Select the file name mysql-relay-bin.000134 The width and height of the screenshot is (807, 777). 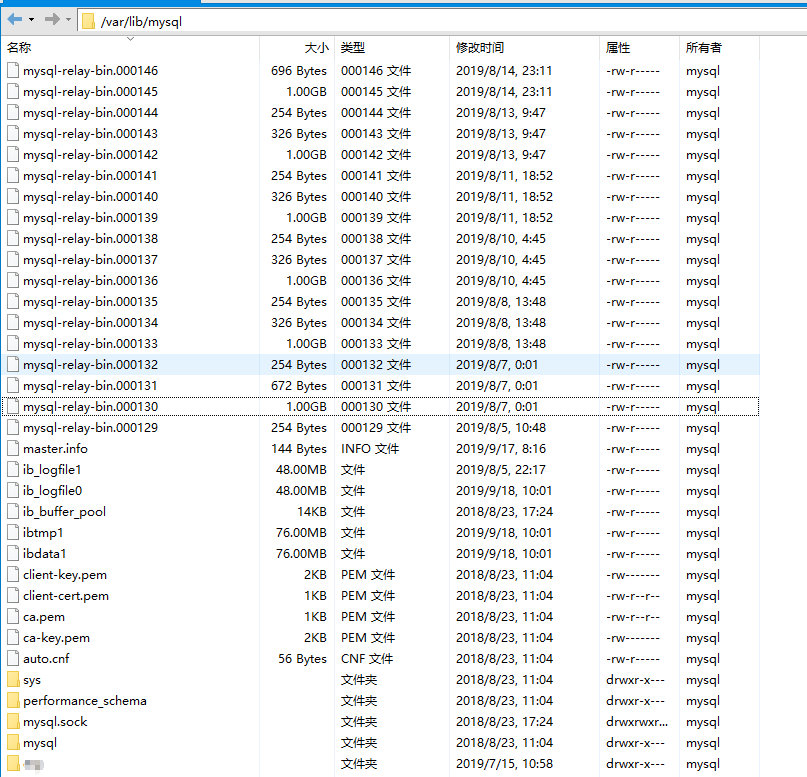point(91,323)
